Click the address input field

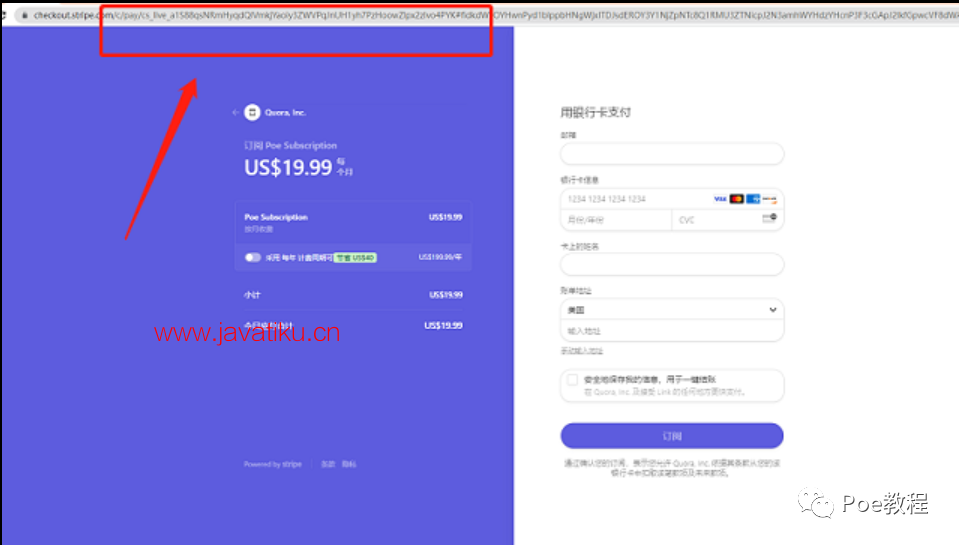(x=672, y=331)
